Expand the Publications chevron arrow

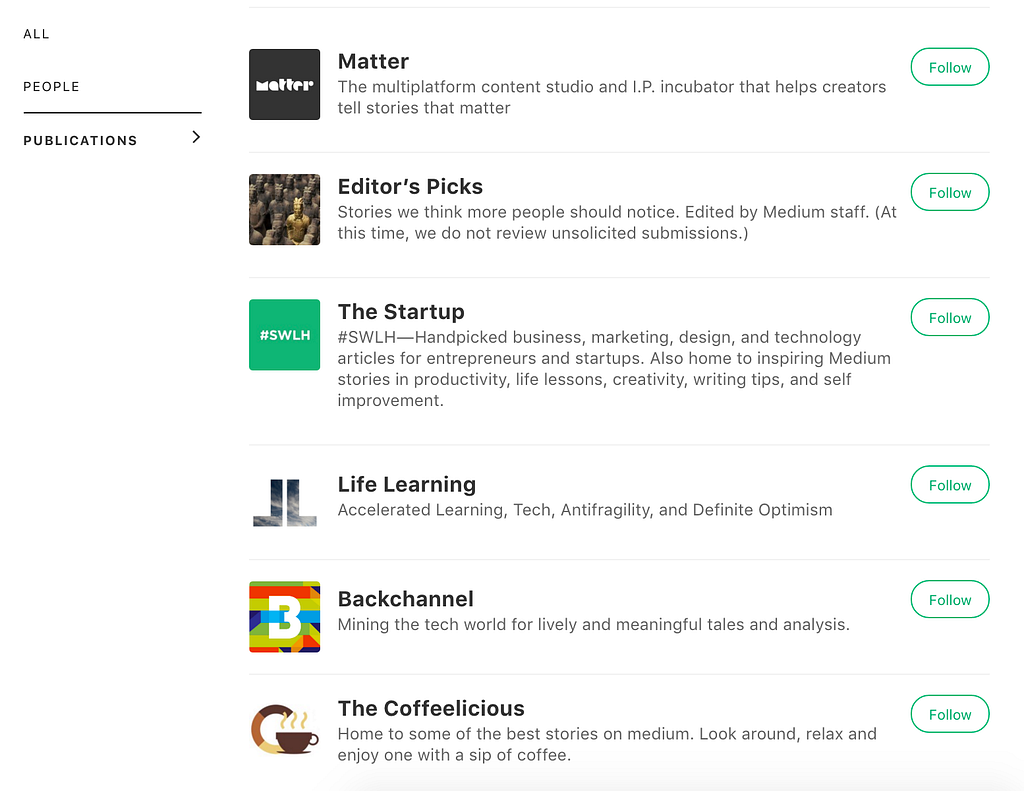pyautogui.click(x=196, y=137)
